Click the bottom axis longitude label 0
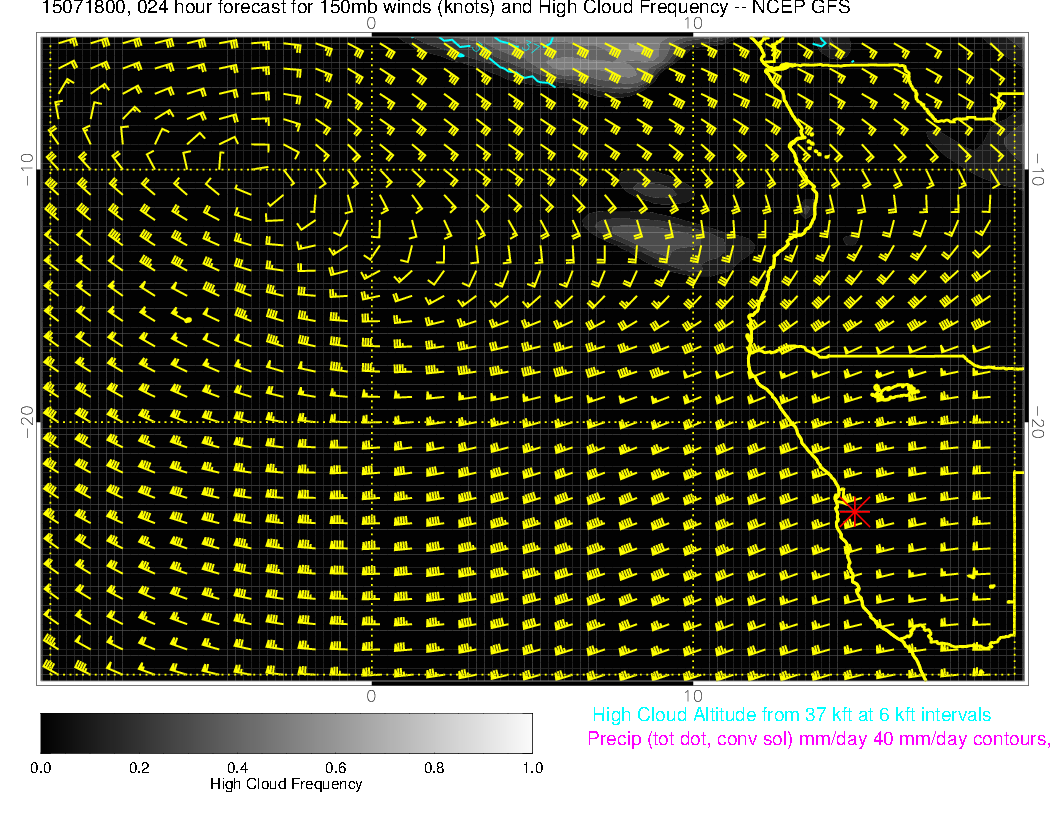The image size is (1056, 816). (x=371, y=696)
